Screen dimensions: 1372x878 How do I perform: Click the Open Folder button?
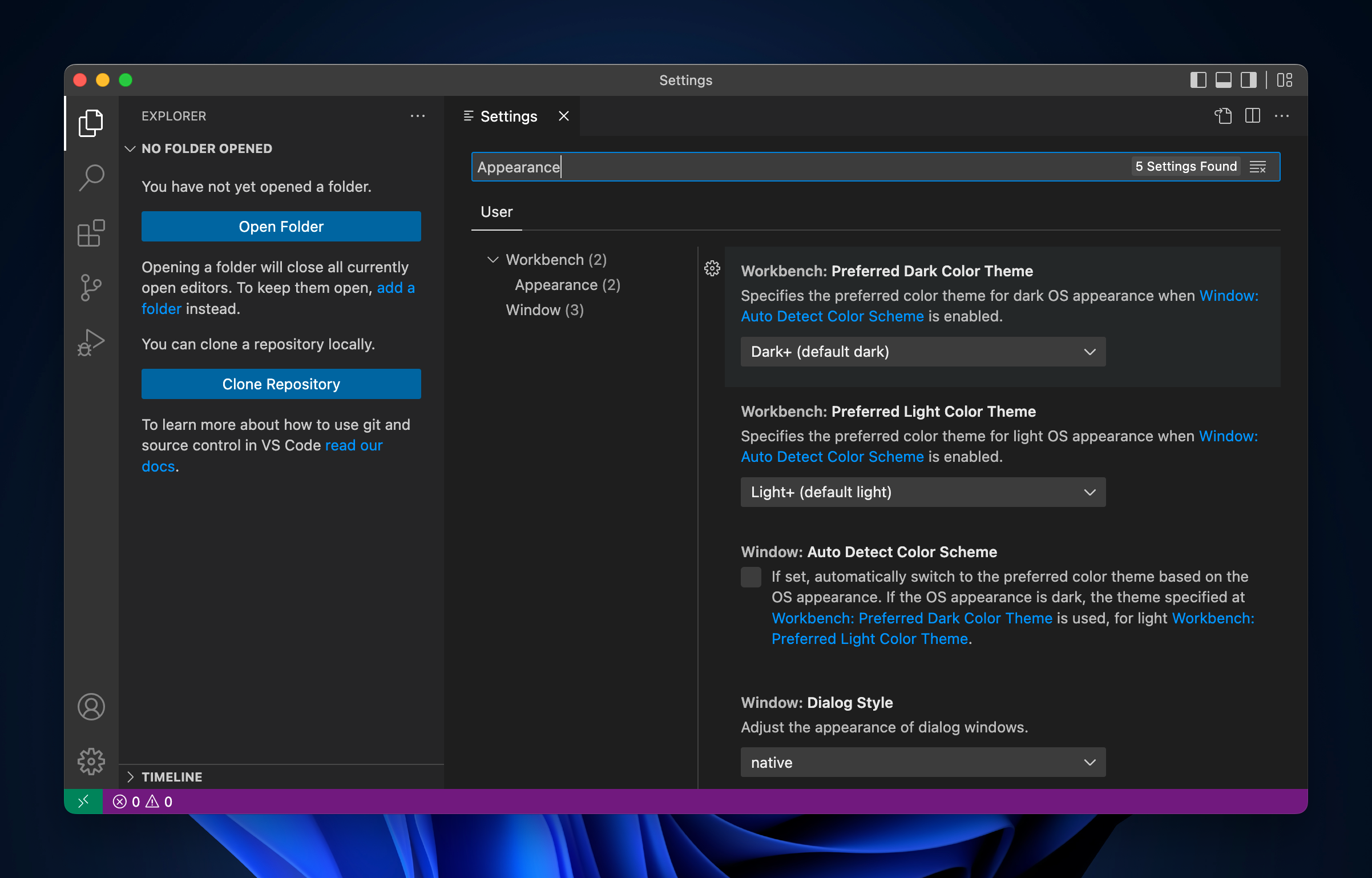(281, 227)
